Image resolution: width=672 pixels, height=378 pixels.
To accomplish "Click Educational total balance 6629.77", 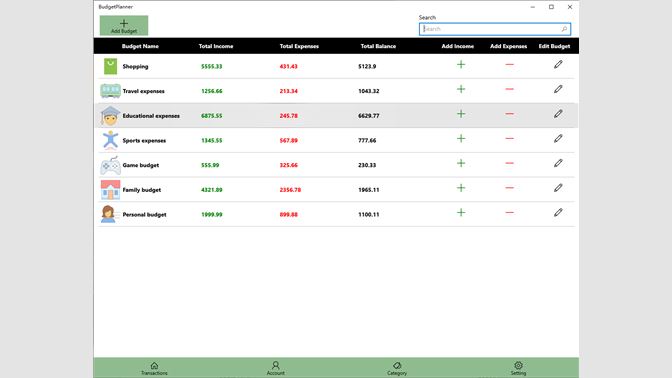I will click(x=369, y=116).
